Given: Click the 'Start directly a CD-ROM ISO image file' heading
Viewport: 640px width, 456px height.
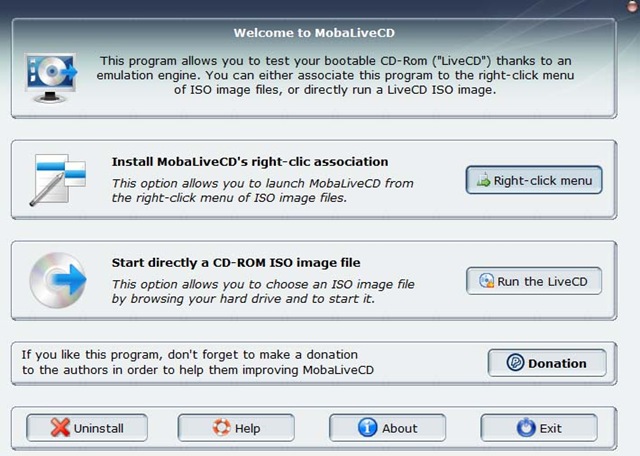Looking at the screenshot, I should click(249, 263).
